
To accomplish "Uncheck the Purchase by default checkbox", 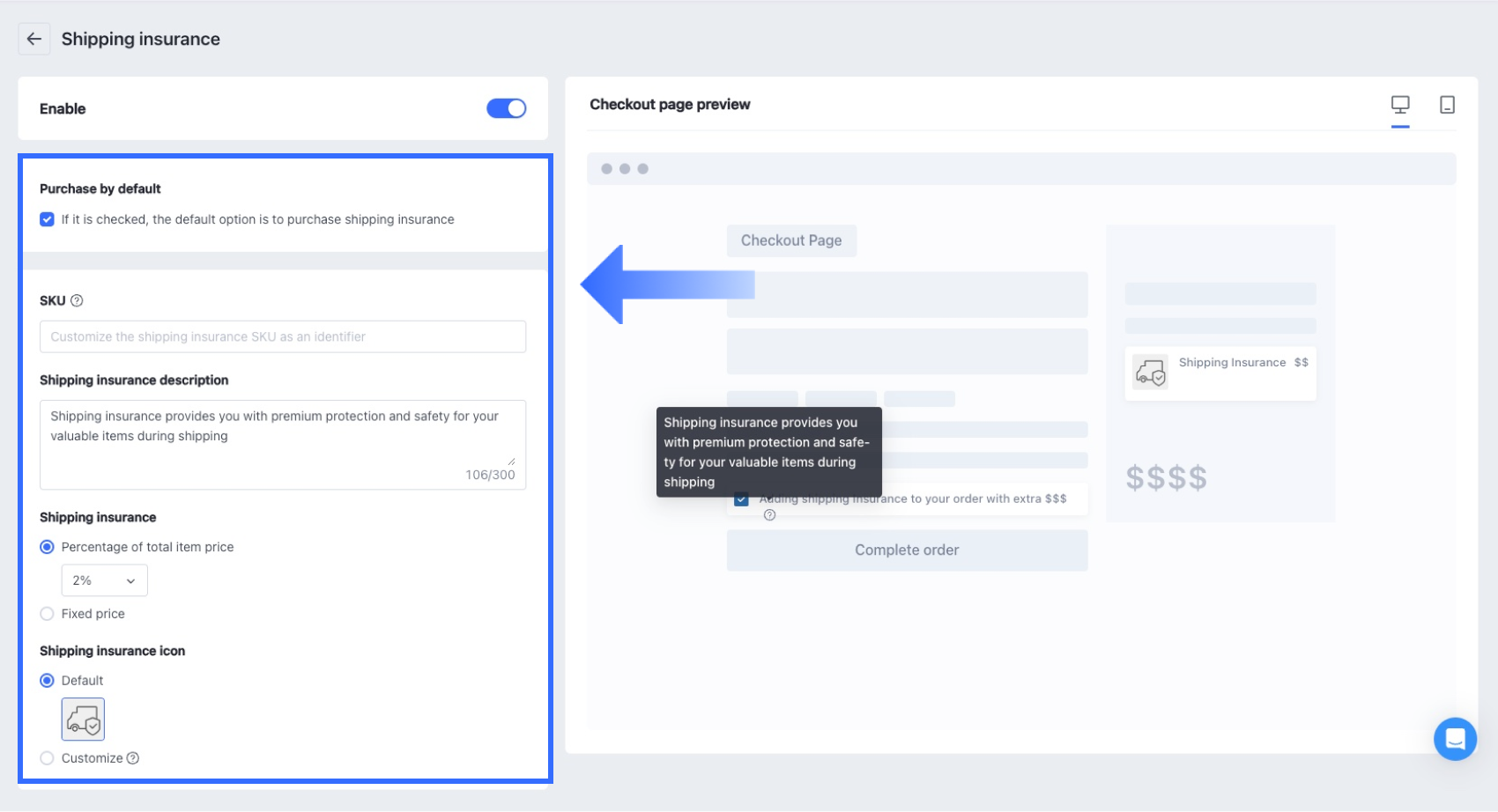I will tap(47, 219).
